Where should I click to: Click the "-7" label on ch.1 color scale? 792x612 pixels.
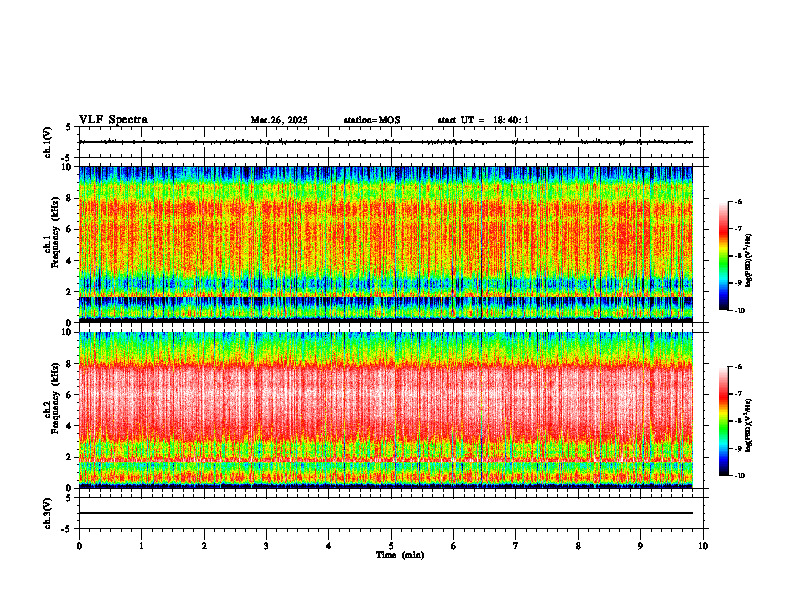(738, 229)
